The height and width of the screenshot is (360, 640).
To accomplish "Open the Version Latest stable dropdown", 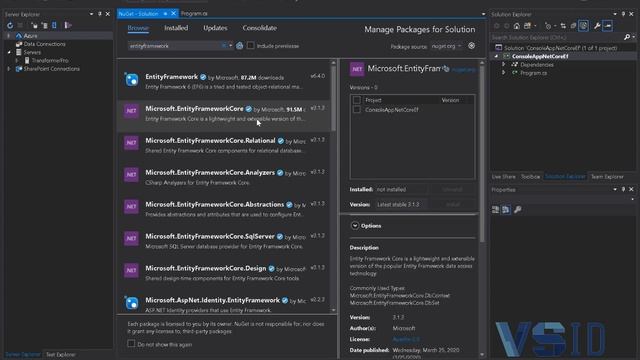I will (402, 204).
